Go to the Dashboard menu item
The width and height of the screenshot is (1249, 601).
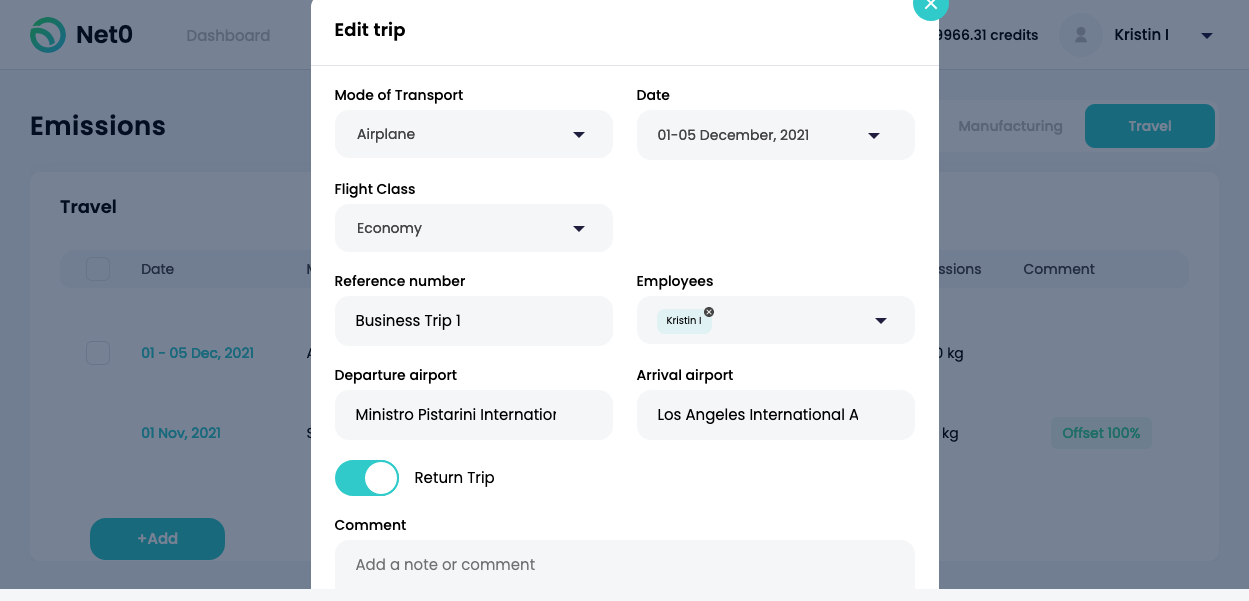228,36
